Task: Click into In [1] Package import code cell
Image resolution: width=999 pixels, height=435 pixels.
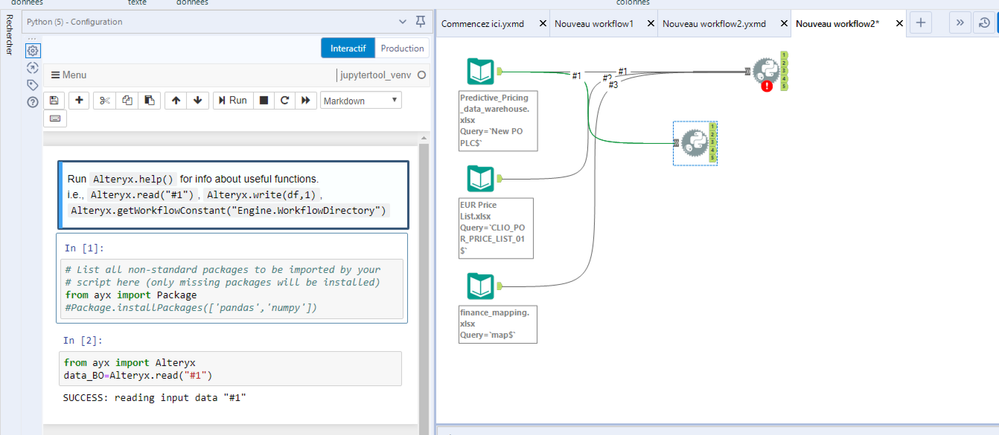Action: tap(232, 289)
